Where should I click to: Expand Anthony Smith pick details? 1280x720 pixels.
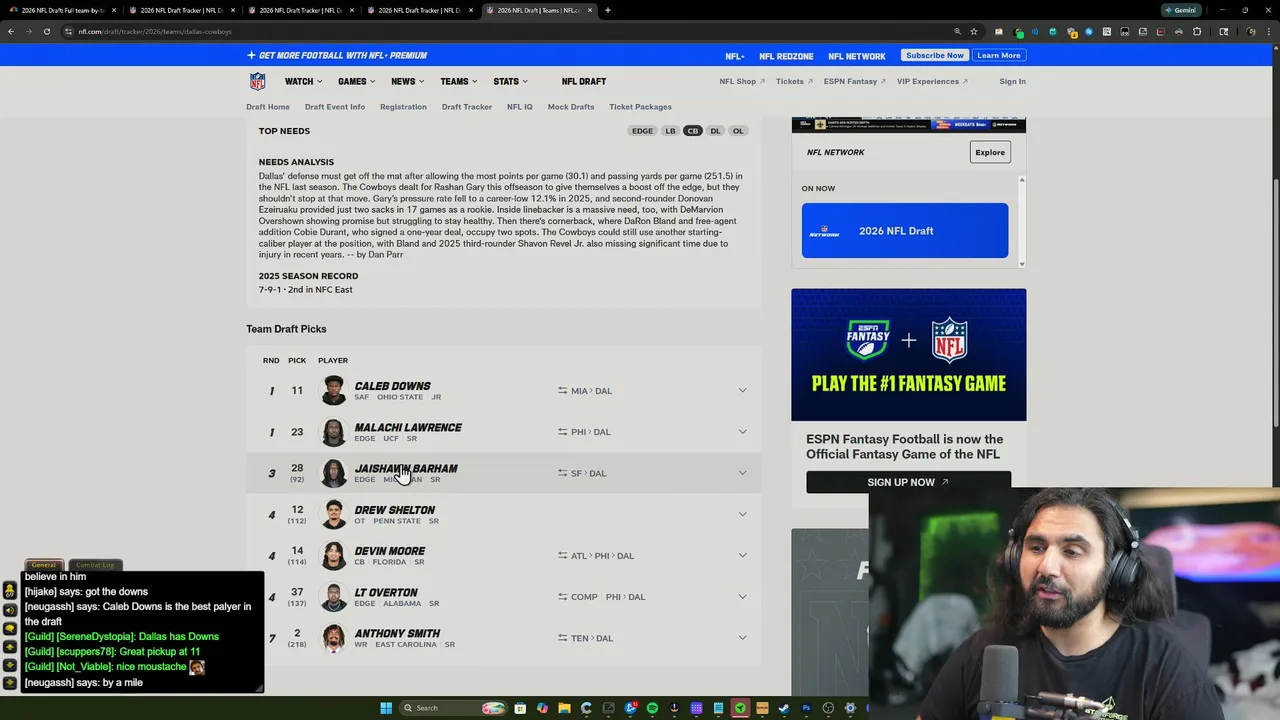click(742, 638)
